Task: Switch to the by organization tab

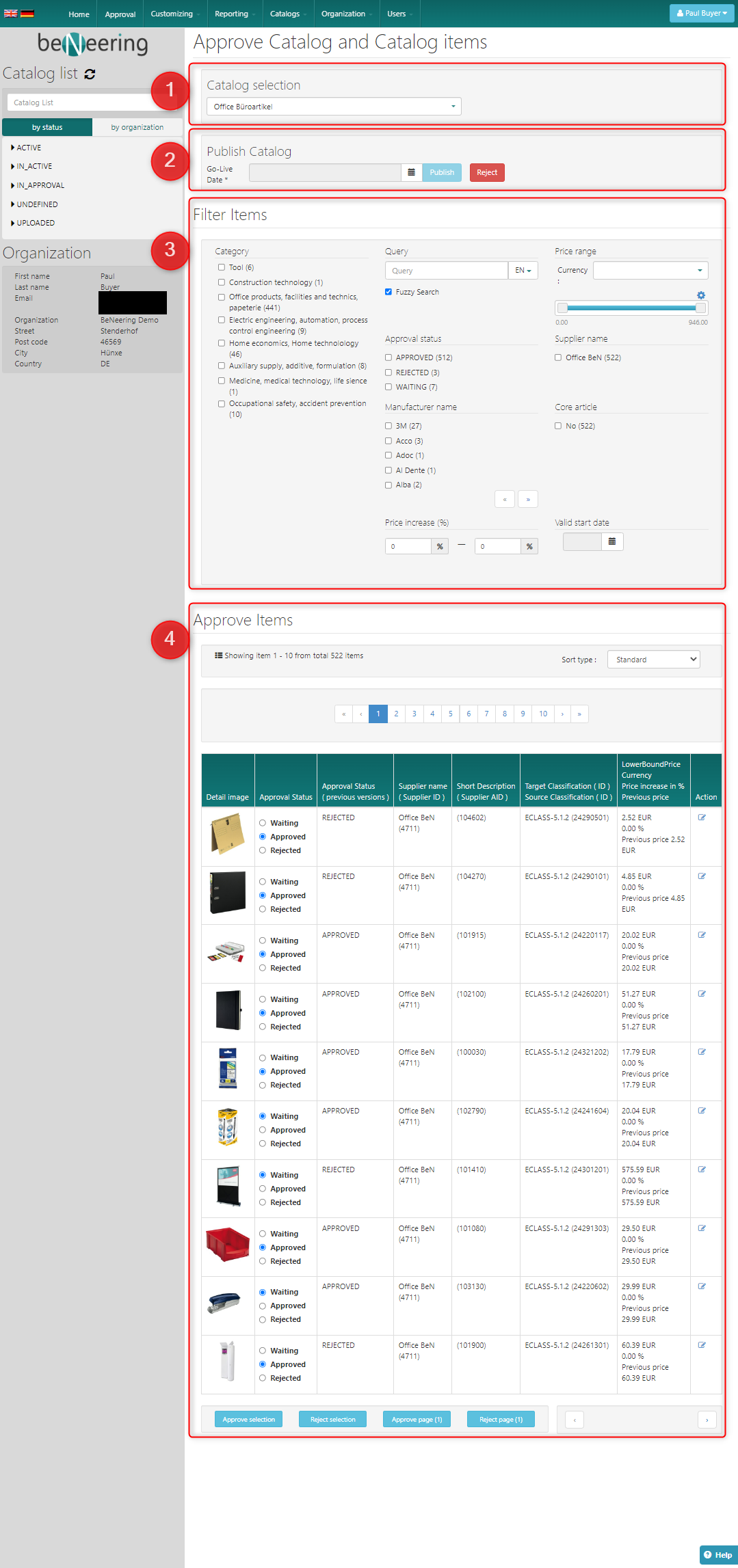Action: pyautogui.click(x=137, y=127)
